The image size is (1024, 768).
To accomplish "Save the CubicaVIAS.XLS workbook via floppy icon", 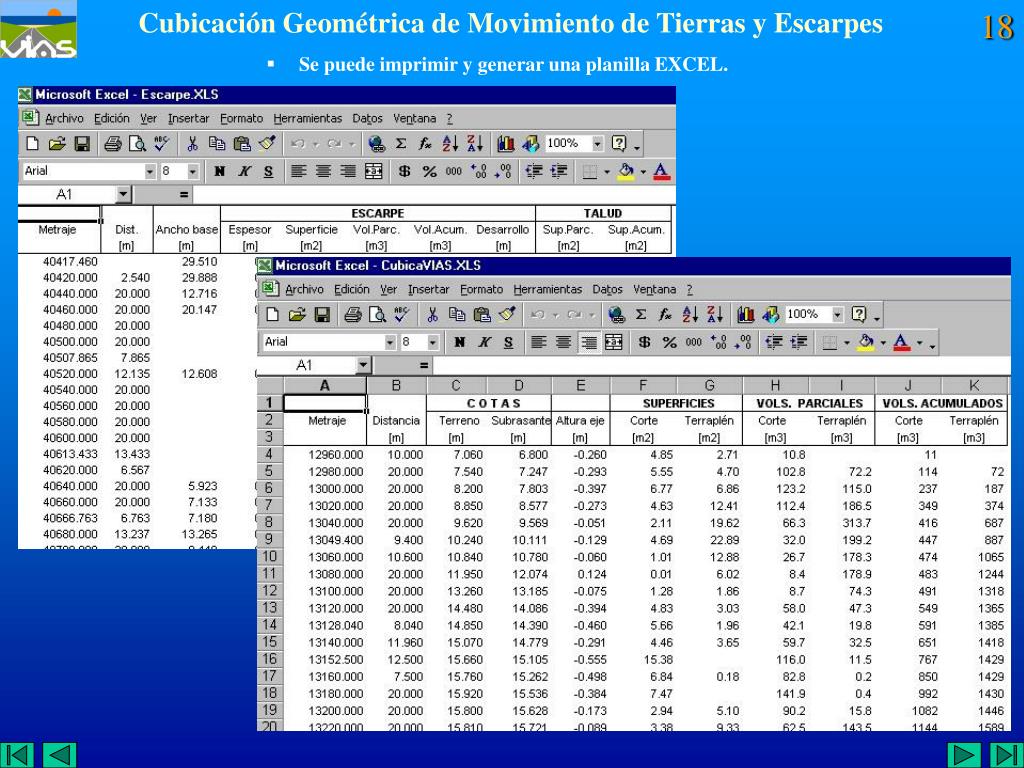I will point(321,315).
